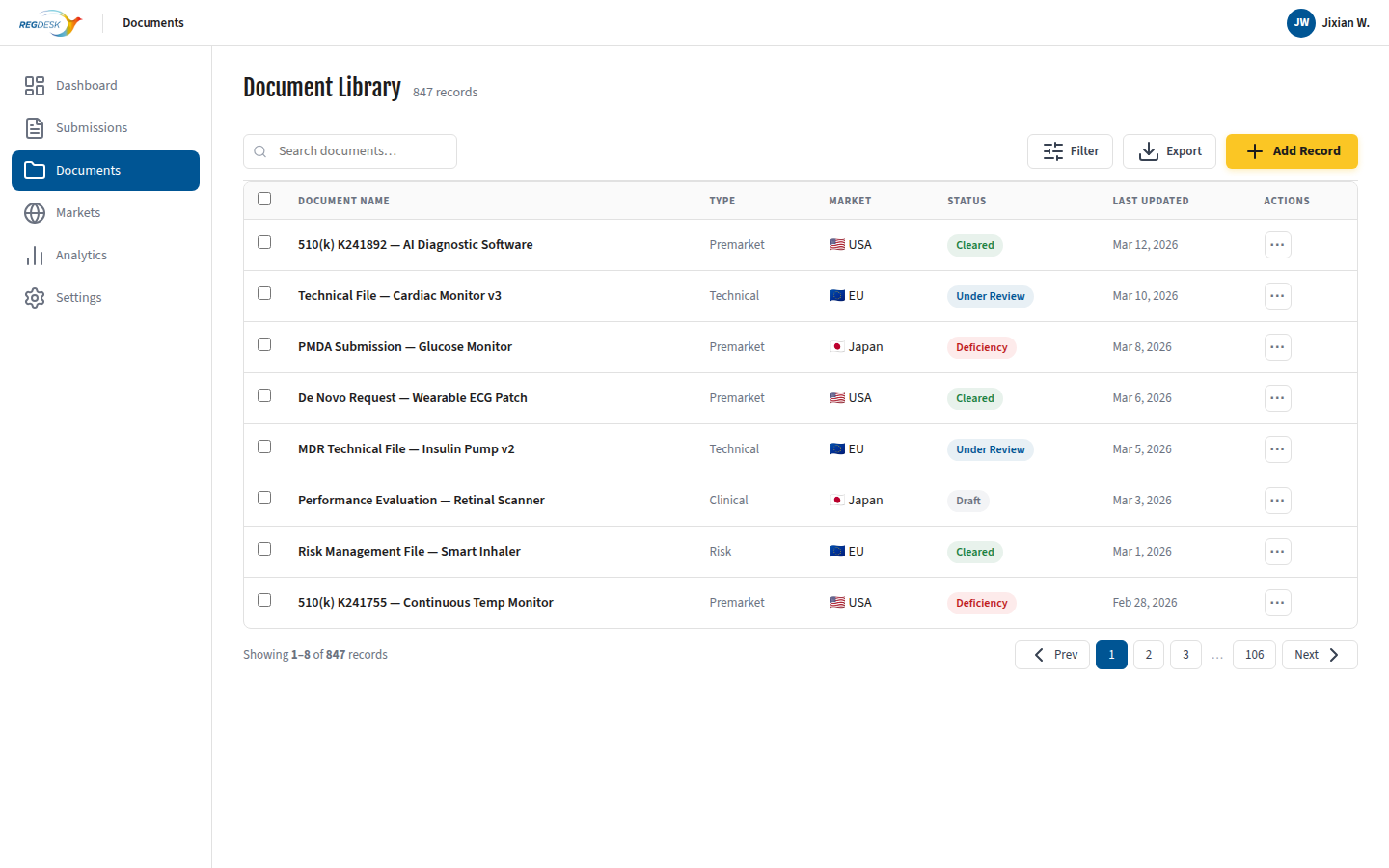Click the Export download icon
The image size is (1389, 868).
[1148, 151]
